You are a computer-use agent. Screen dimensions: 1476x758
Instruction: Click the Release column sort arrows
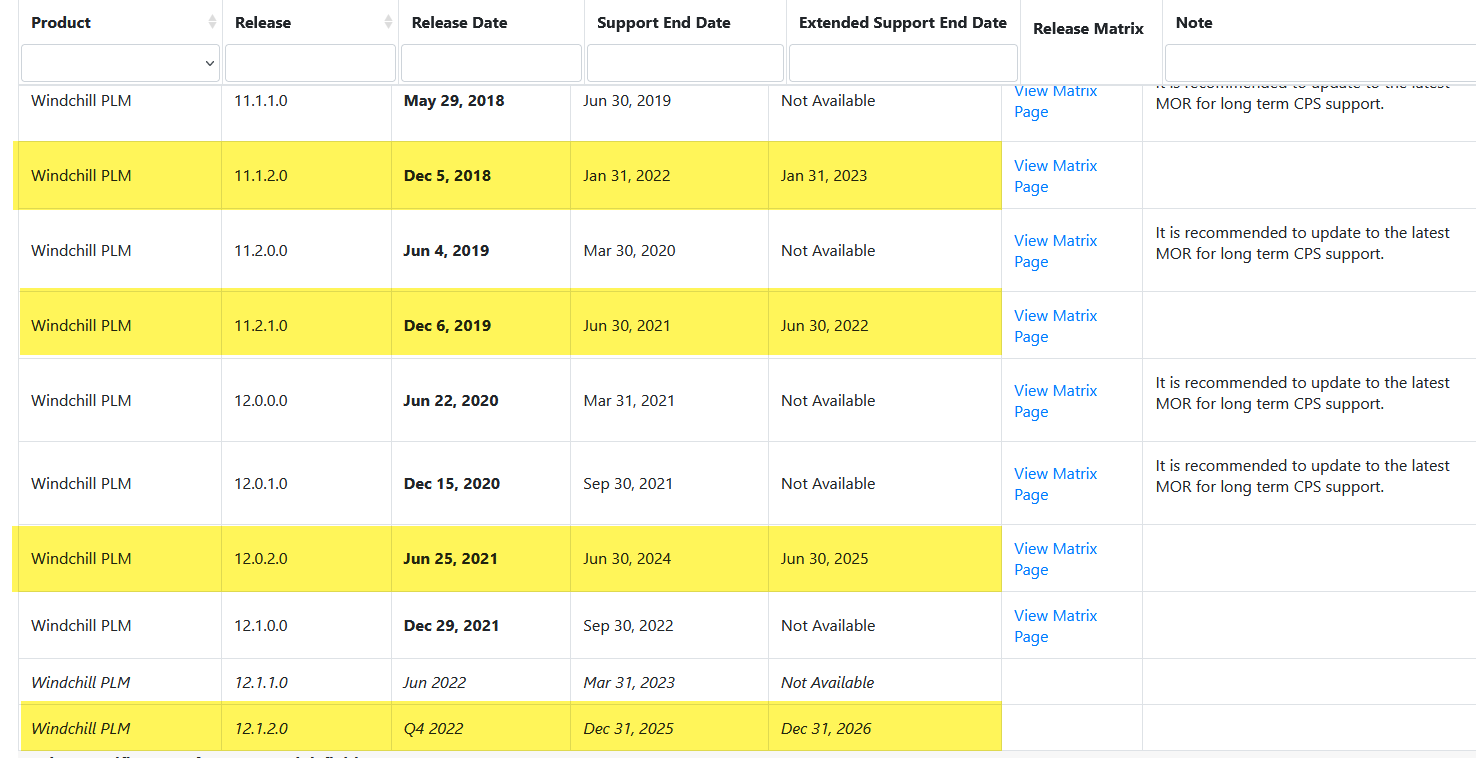388,22
